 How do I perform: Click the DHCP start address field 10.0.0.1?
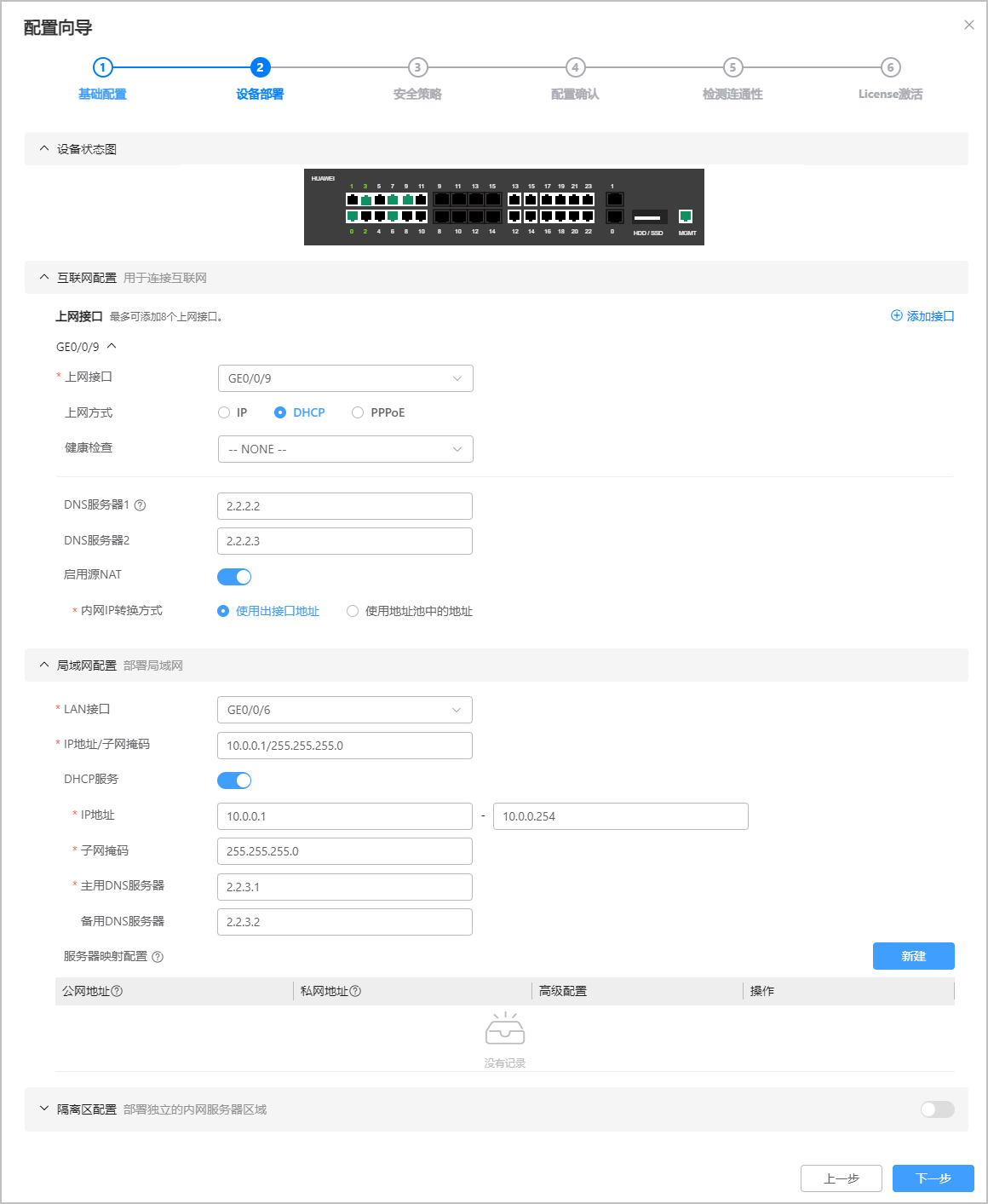pyautogui.click(x=345, y=816)
